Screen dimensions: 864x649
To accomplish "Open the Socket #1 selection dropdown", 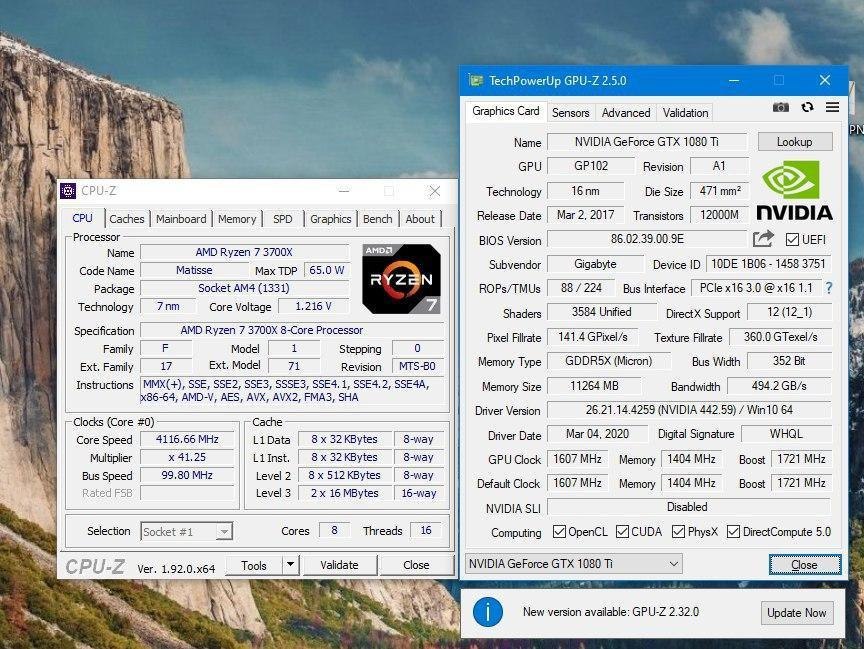I will pyautogui.click(x=186, y=532).
